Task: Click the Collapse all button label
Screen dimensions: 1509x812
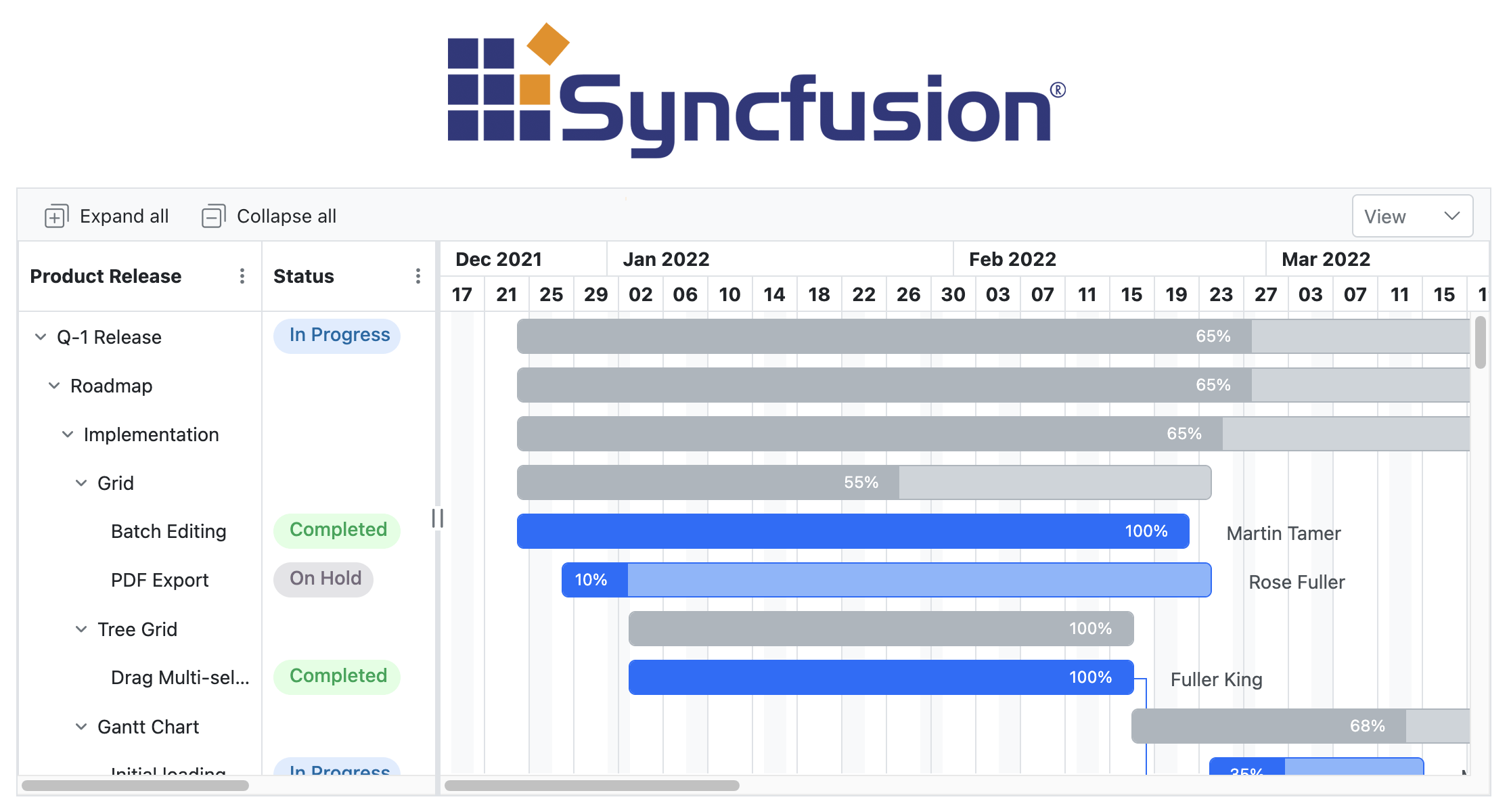Action: [286, 216]
